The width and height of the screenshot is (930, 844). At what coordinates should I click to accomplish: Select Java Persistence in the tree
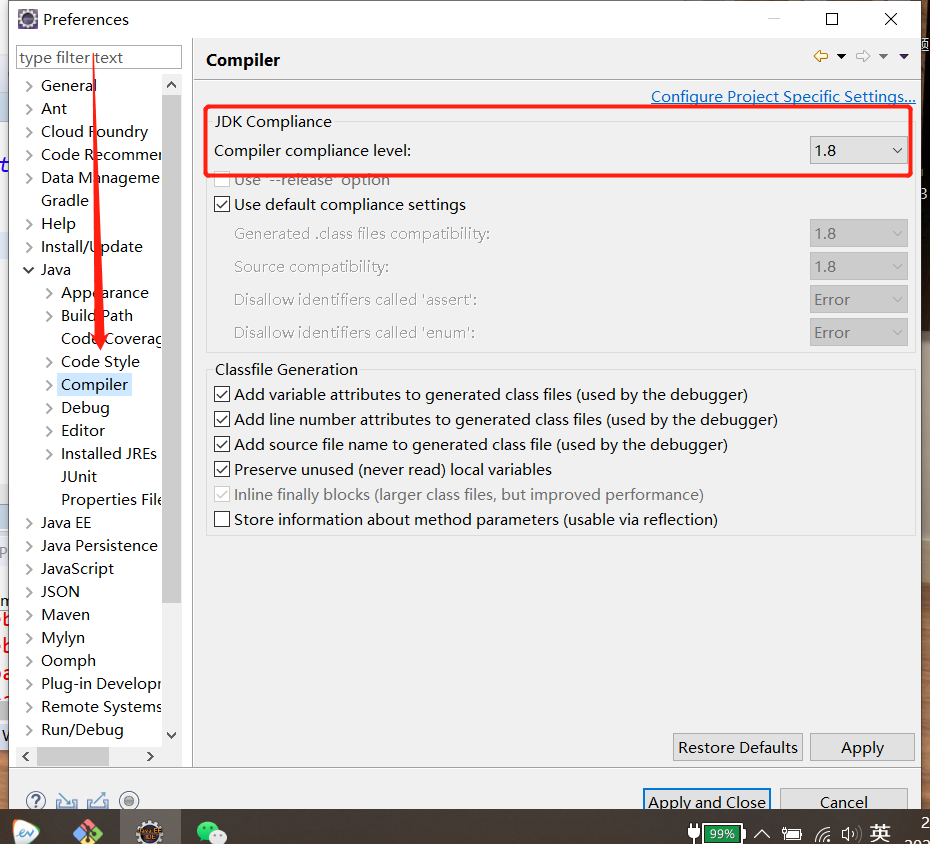(x=99, y=546)
